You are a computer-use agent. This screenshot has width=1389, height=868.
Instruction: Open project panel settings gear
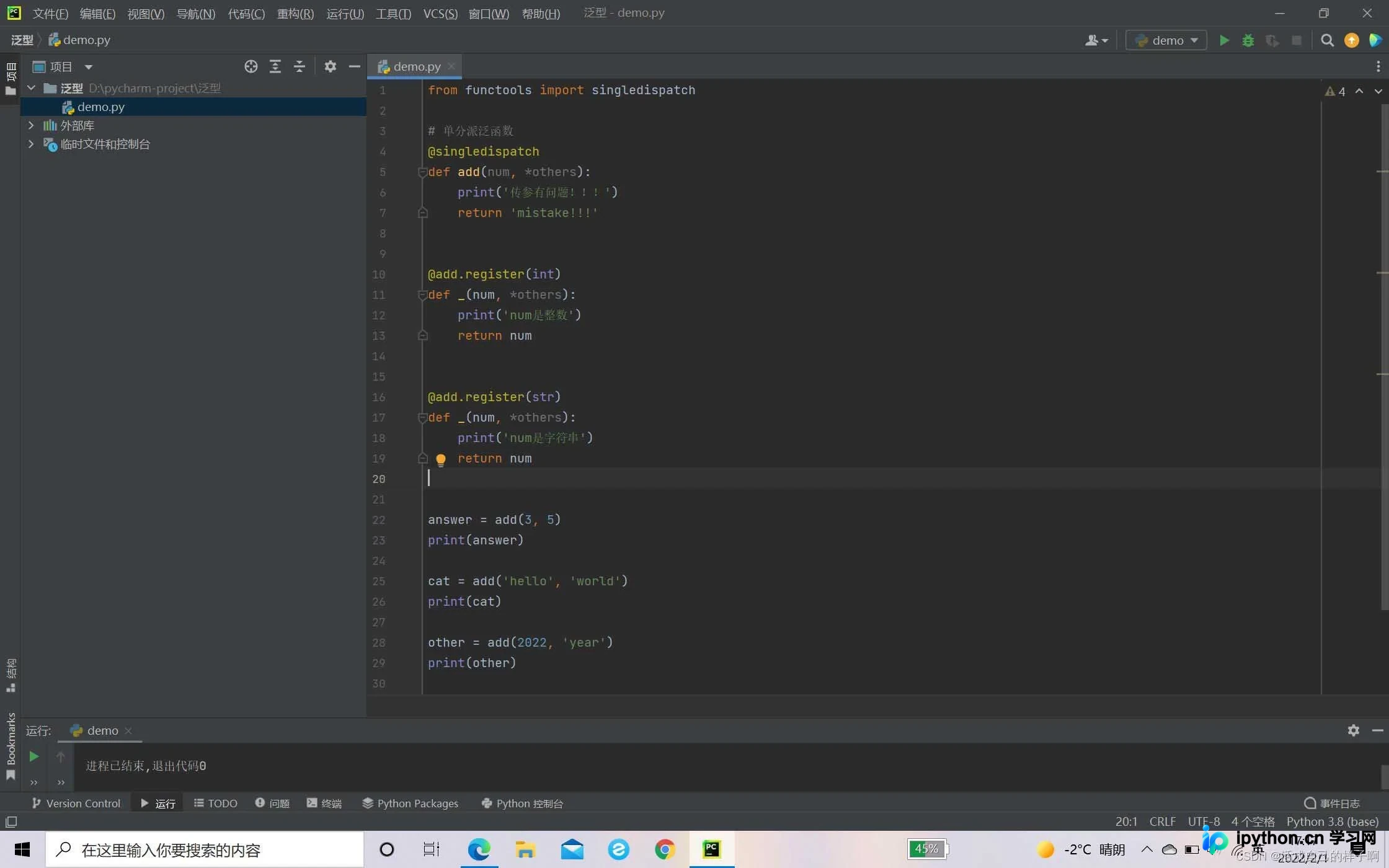pyautogui.click(x=331, y=66)
